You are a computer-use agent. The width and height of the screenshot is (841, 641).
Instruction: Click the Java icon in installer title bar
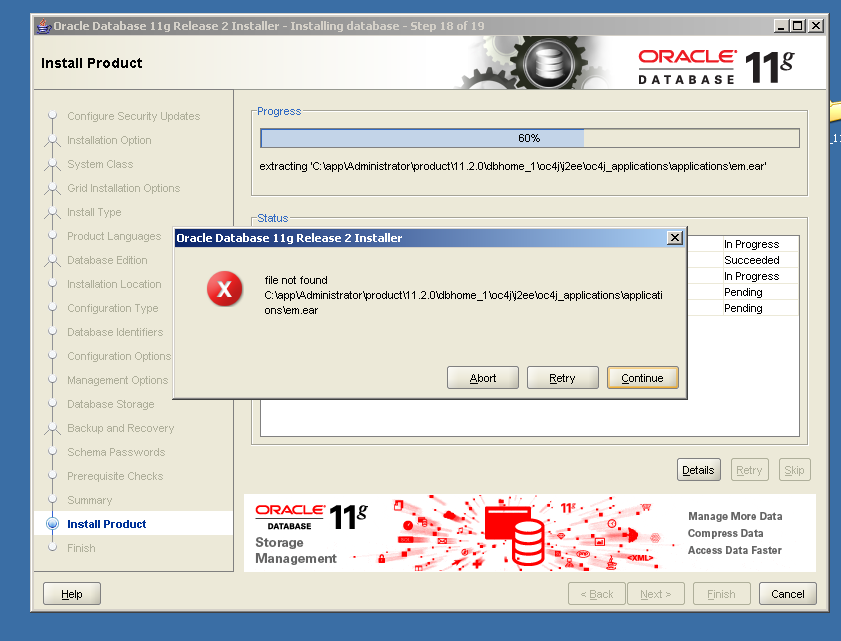tap(43, 25)
